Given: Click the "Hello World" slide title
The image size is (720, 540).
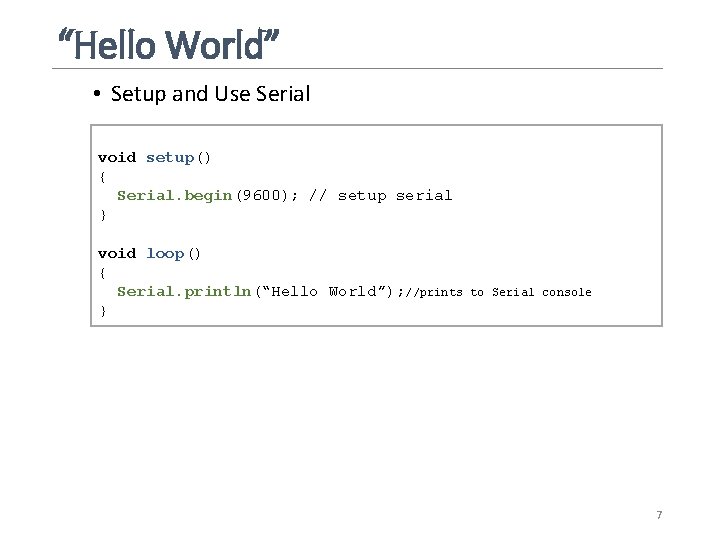Looking at the screenshot, I should tap(169, 44).
